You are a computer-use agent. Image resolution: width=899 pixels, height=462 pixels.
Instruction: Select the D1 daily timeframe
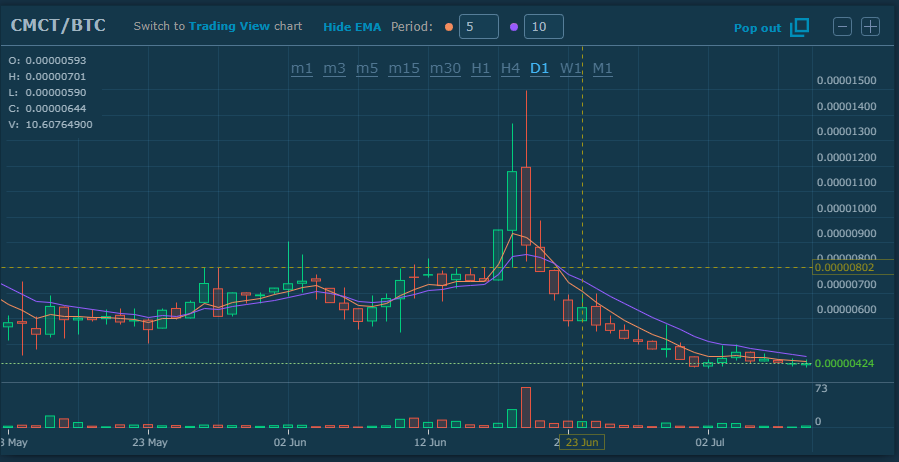pos(540,68)
